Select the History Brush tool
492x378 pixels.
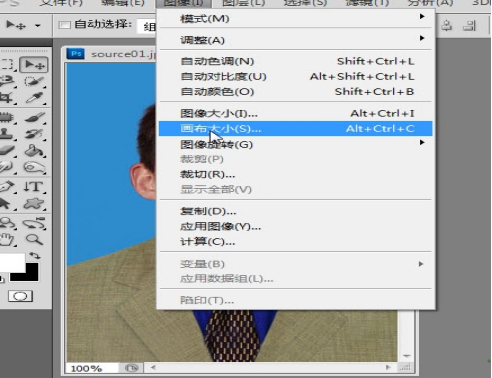(x=34, y=134)
